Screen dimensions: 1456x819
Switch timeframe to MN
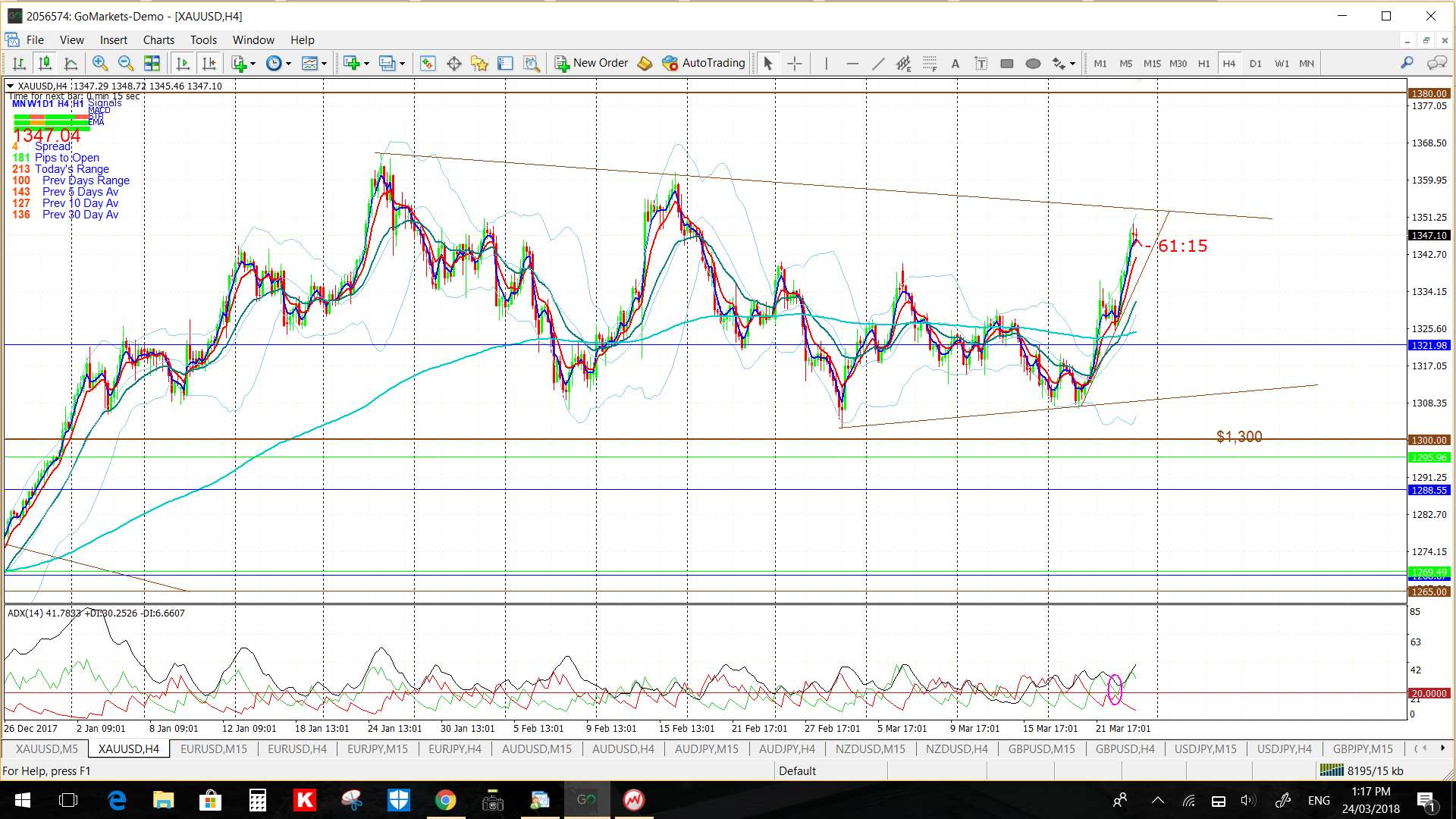(x=1307, y=64)
